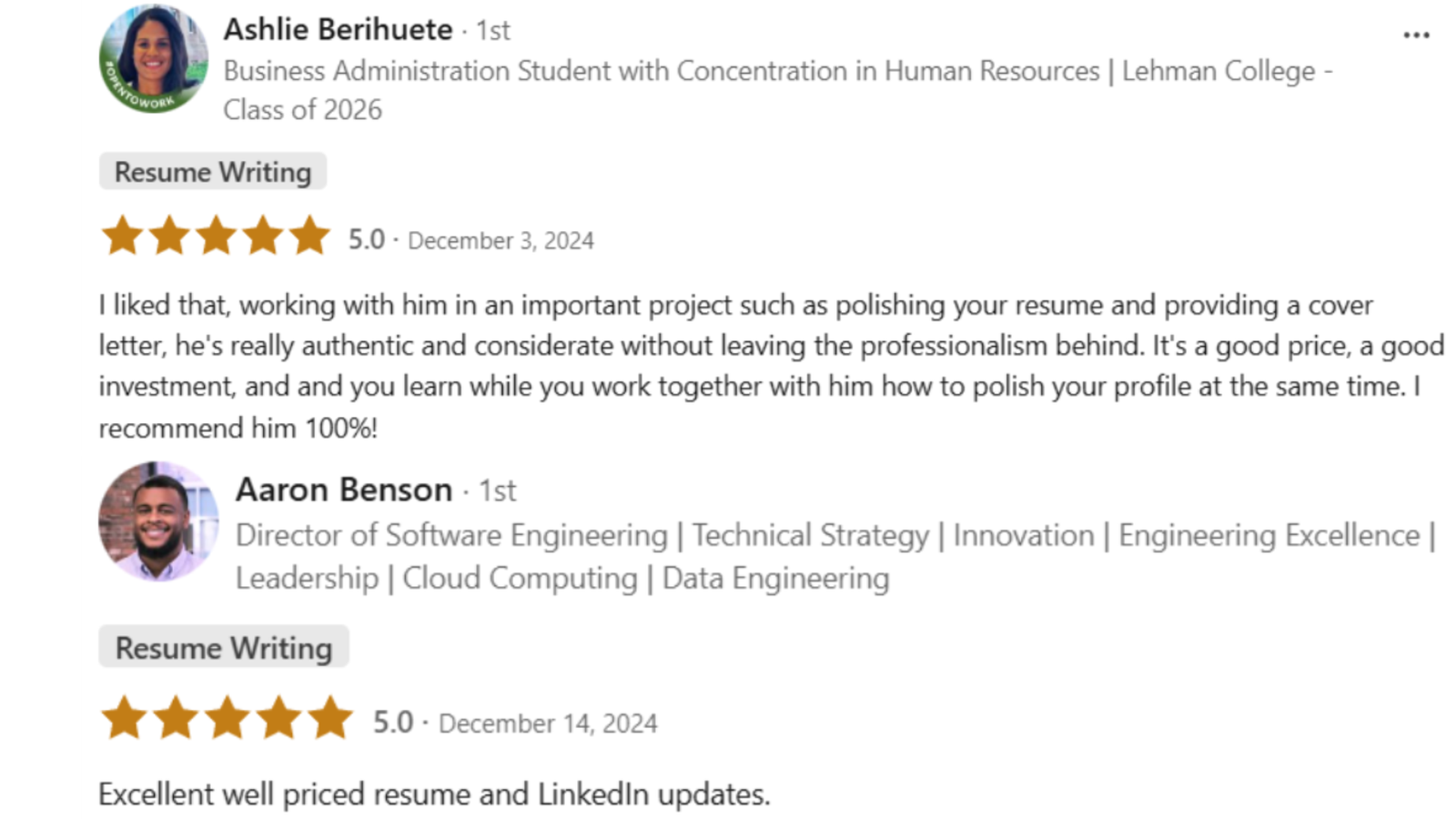Click the 5.0 score on Aaron's review

pos(393,723)
